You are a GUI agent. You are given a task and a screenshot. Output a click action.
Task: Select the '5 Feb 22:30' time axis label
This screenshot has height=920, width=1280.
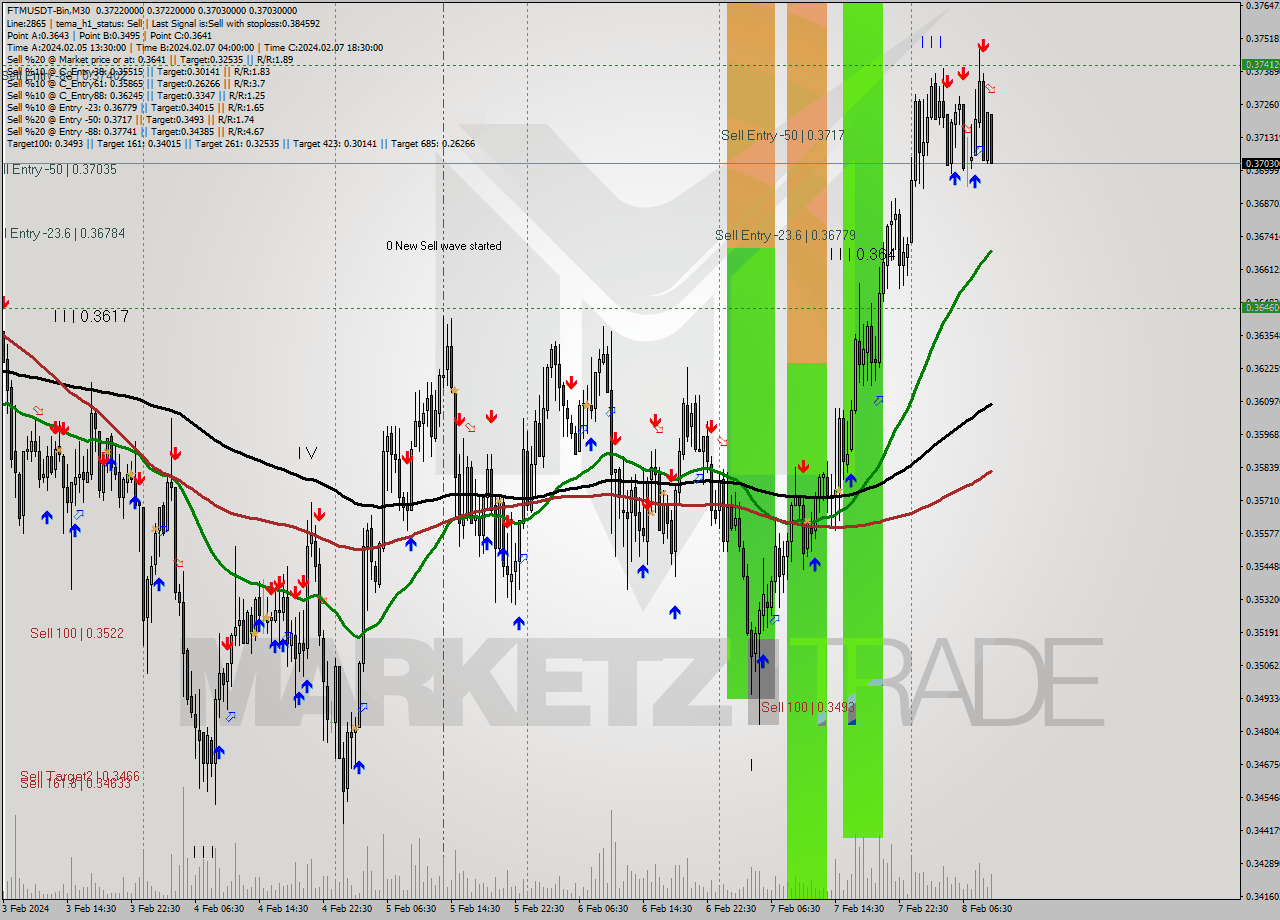point(539,909)
